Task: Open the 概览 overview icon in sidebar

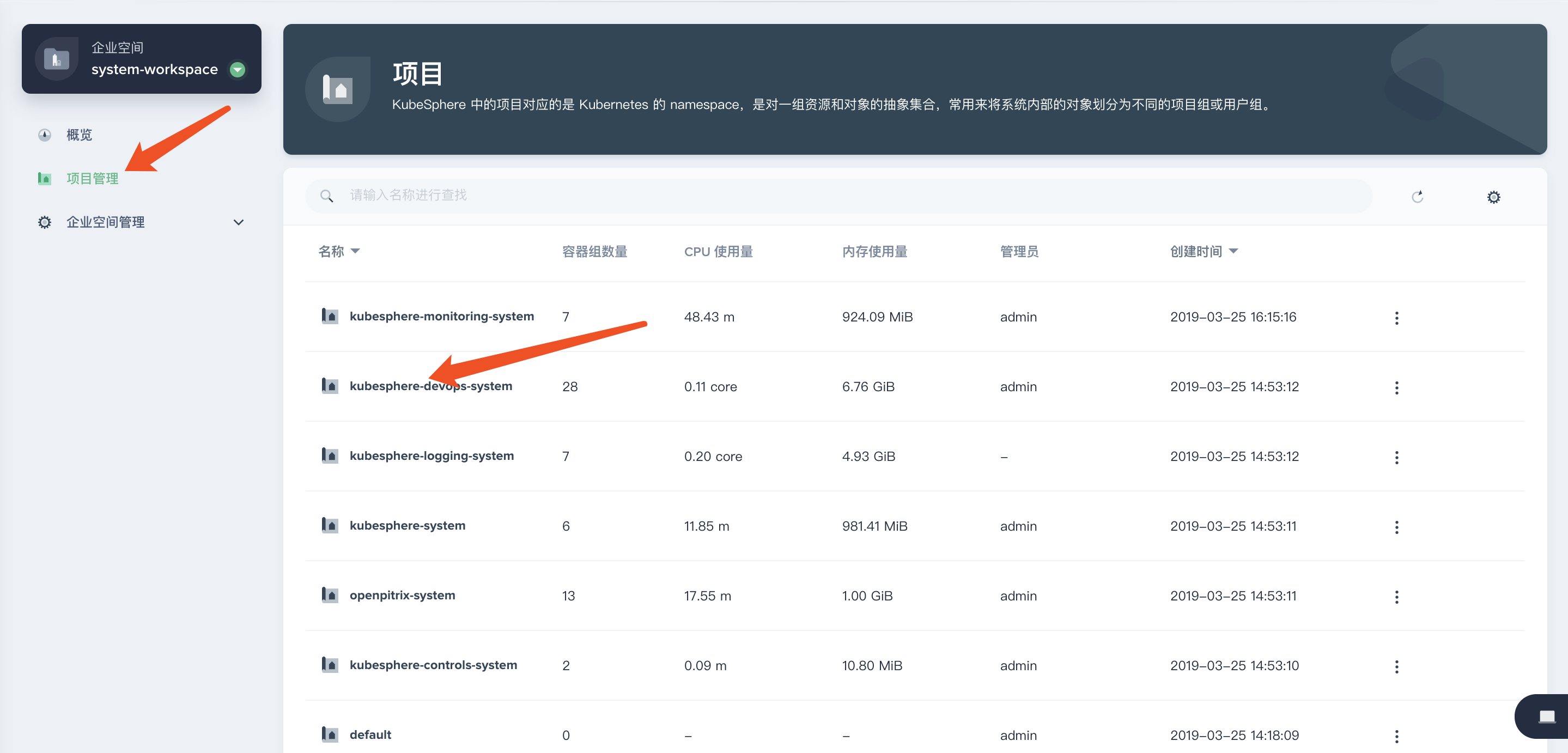Action: point(45,135)
